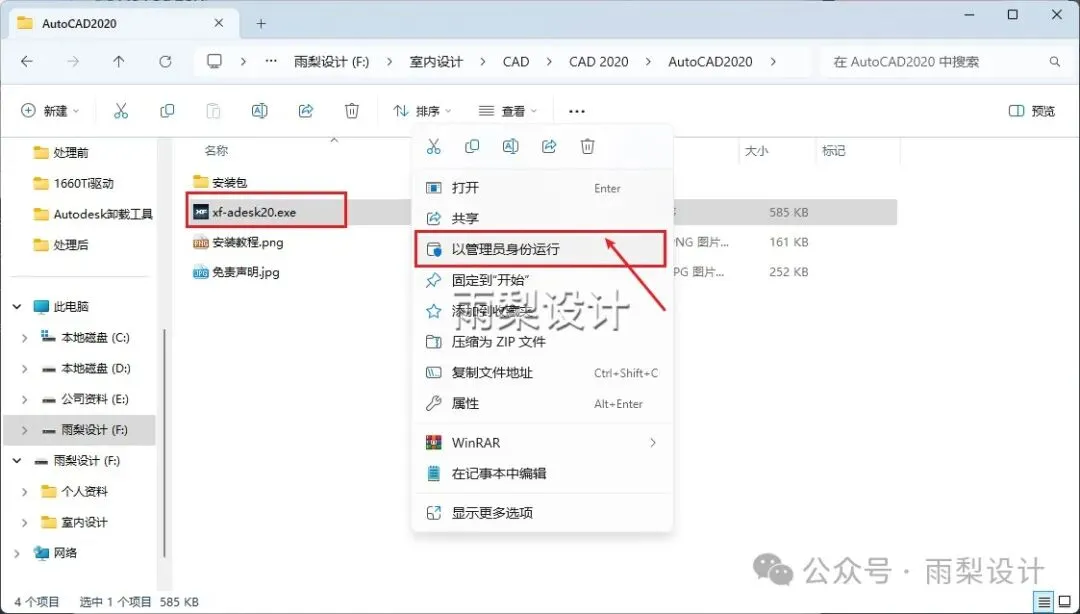Click the 名称 column header

216,150
